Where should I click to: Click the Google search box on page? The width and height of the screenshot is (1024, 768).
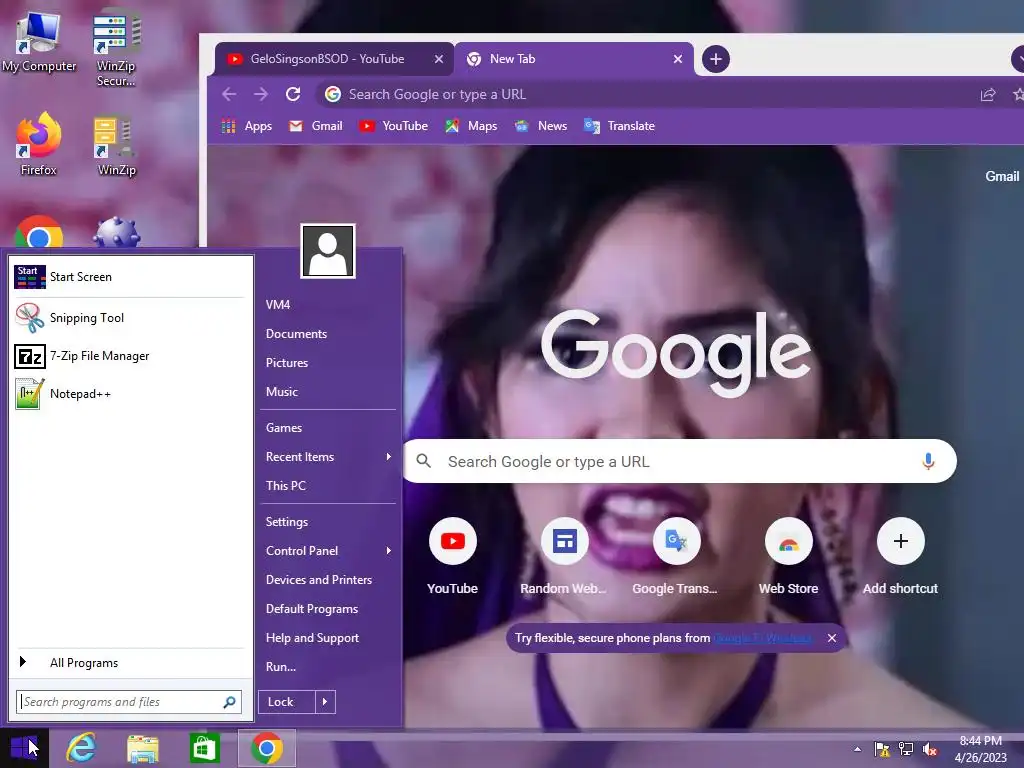[679, 461]
